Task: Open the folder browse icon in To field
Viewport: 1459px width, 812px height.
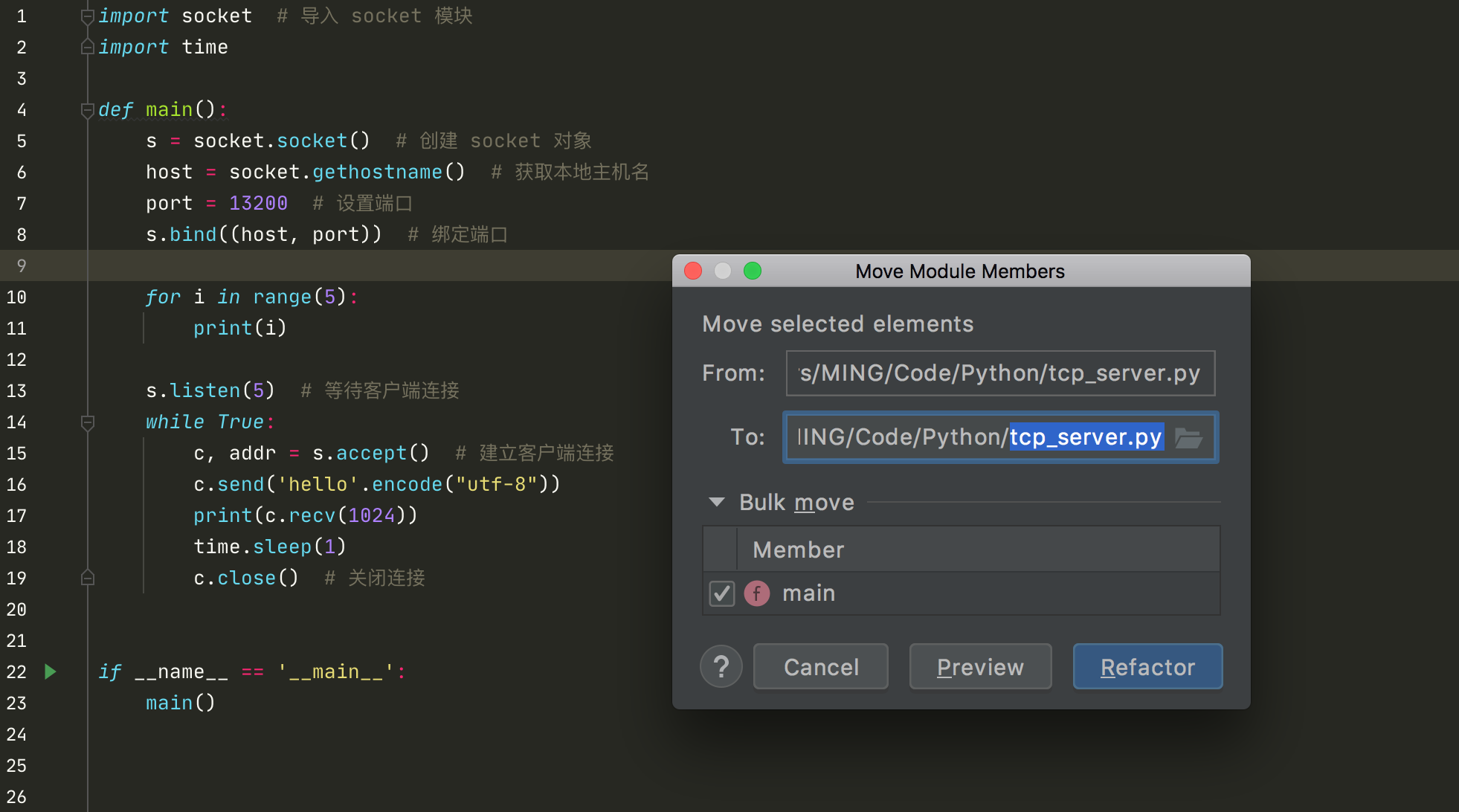Action: 1188,438
